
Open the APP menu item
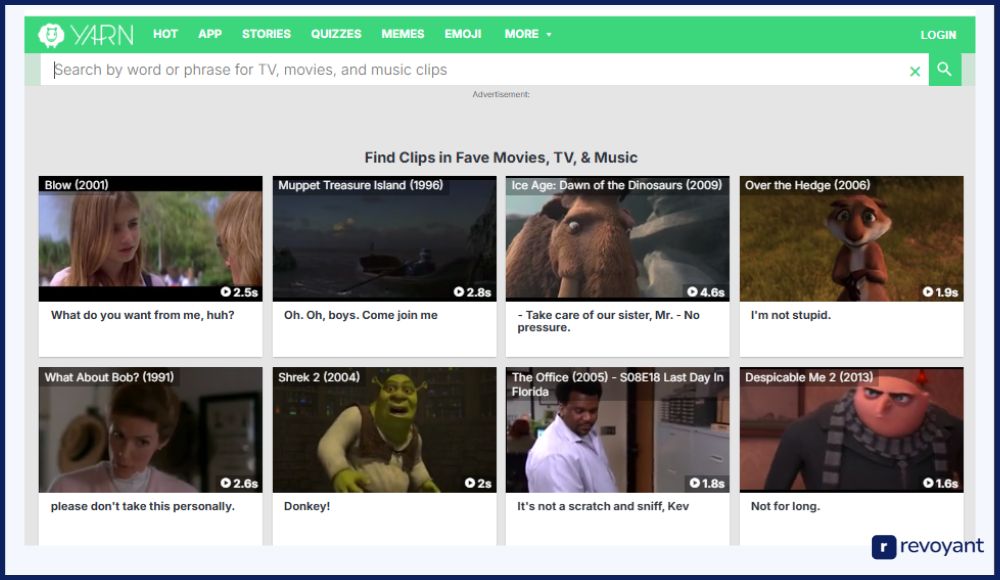(x=210, y=34)
